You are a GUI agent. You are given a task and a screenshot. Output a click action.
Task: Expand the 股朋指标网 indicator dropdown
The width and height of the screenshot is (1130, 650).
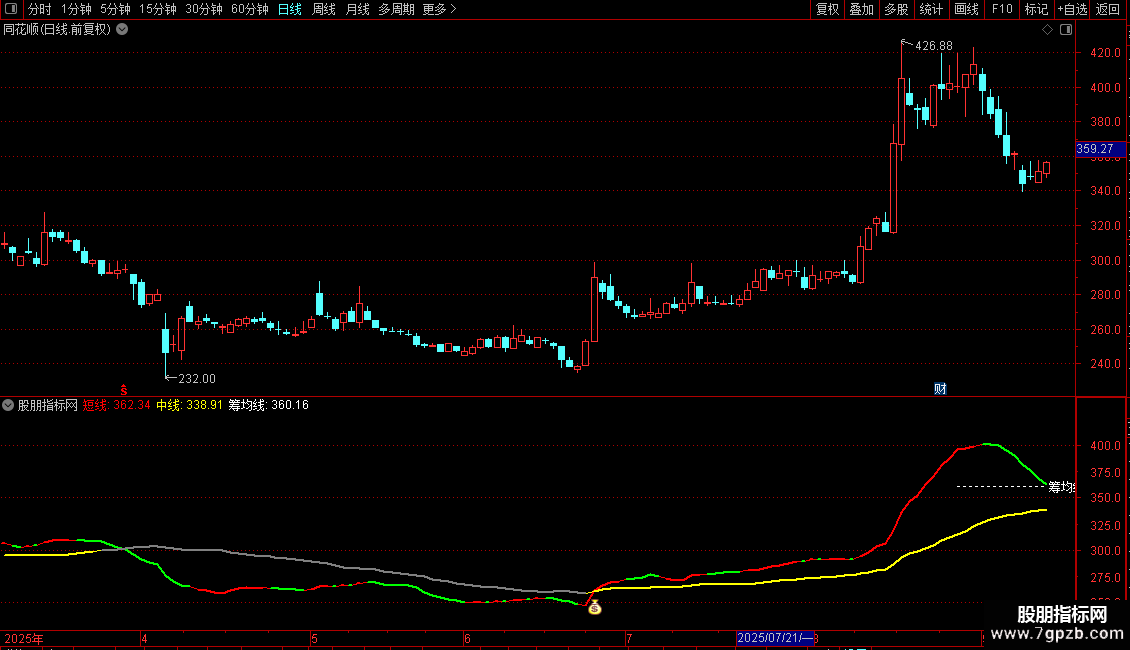pyautogui.click(x=8, y=405)
